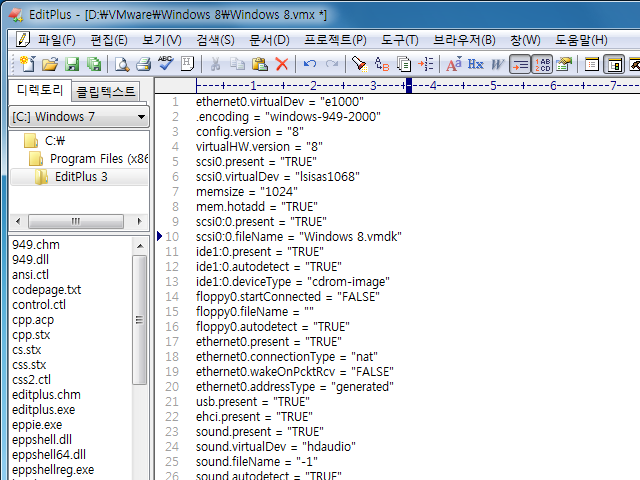Click the folder tree's left scroll arrow

pos(18,221)
